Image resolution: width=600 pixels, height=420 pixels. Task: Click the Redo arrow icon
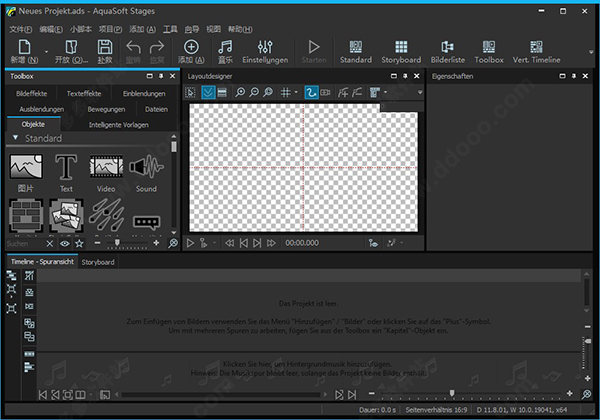point(157,47)
